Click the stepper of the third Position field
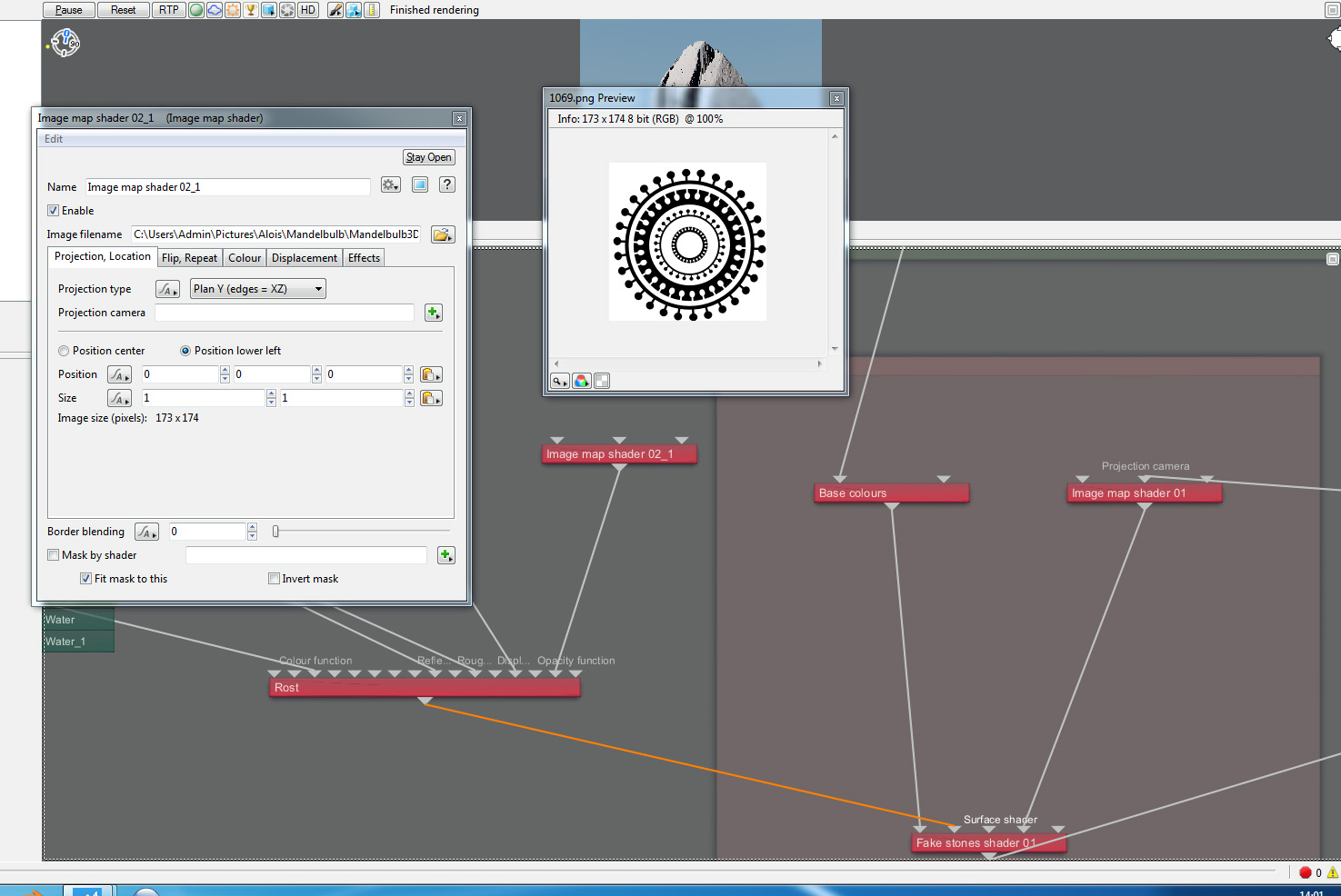Viewport: 1341px width, 896px height. (x=408, y=374)
